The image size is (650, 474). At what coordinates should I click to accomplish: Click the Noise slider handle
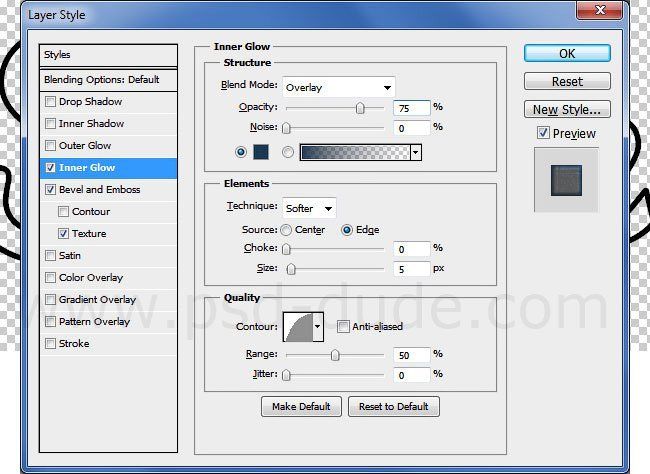point(286,128)
